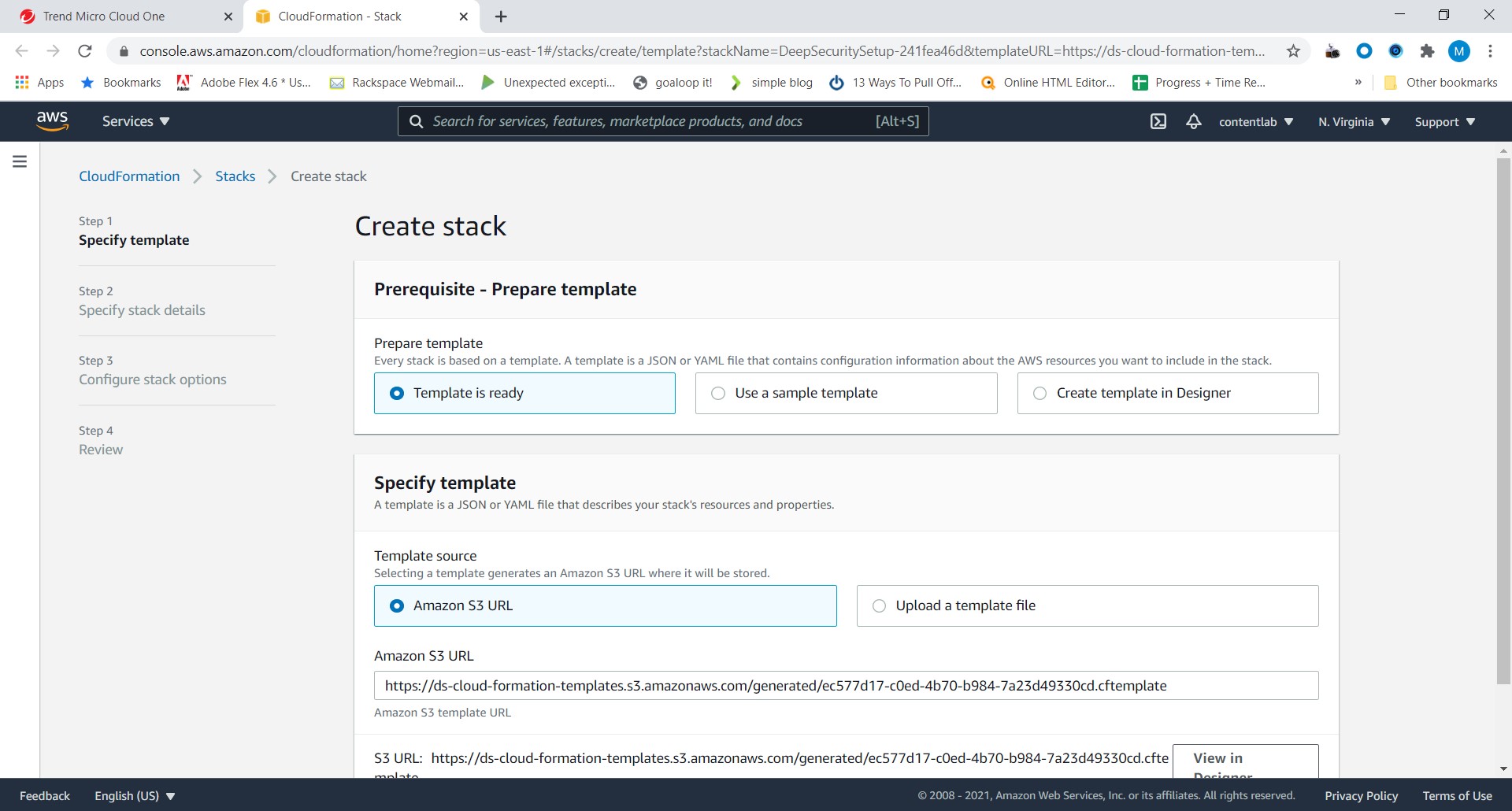Viewport: 1512px width, 811px height.
Task: Toggle the hamburger side navigation menu
Action: 20,161
